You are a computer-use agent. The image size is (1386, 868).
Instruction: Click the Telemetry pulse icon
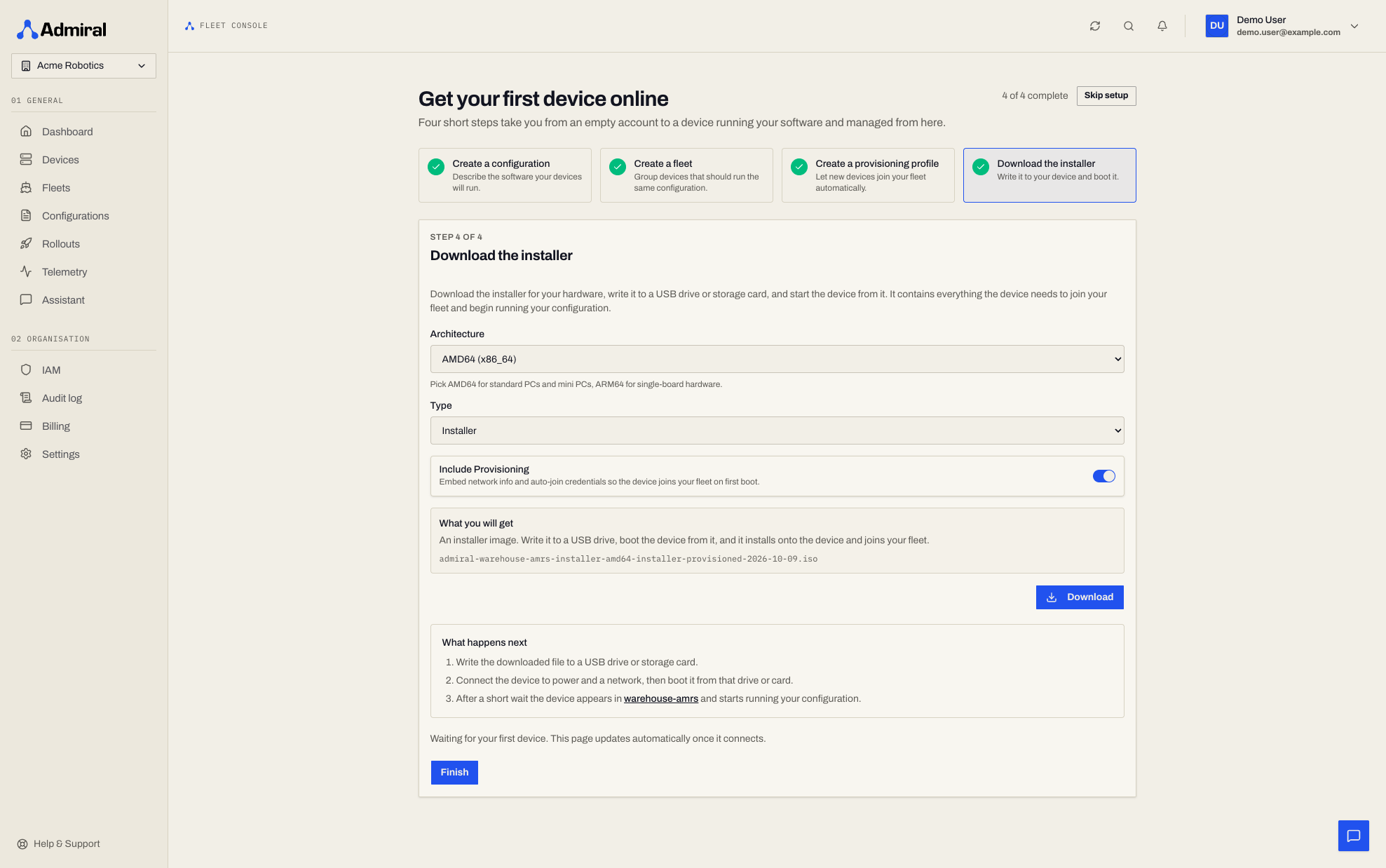point(26,271)
